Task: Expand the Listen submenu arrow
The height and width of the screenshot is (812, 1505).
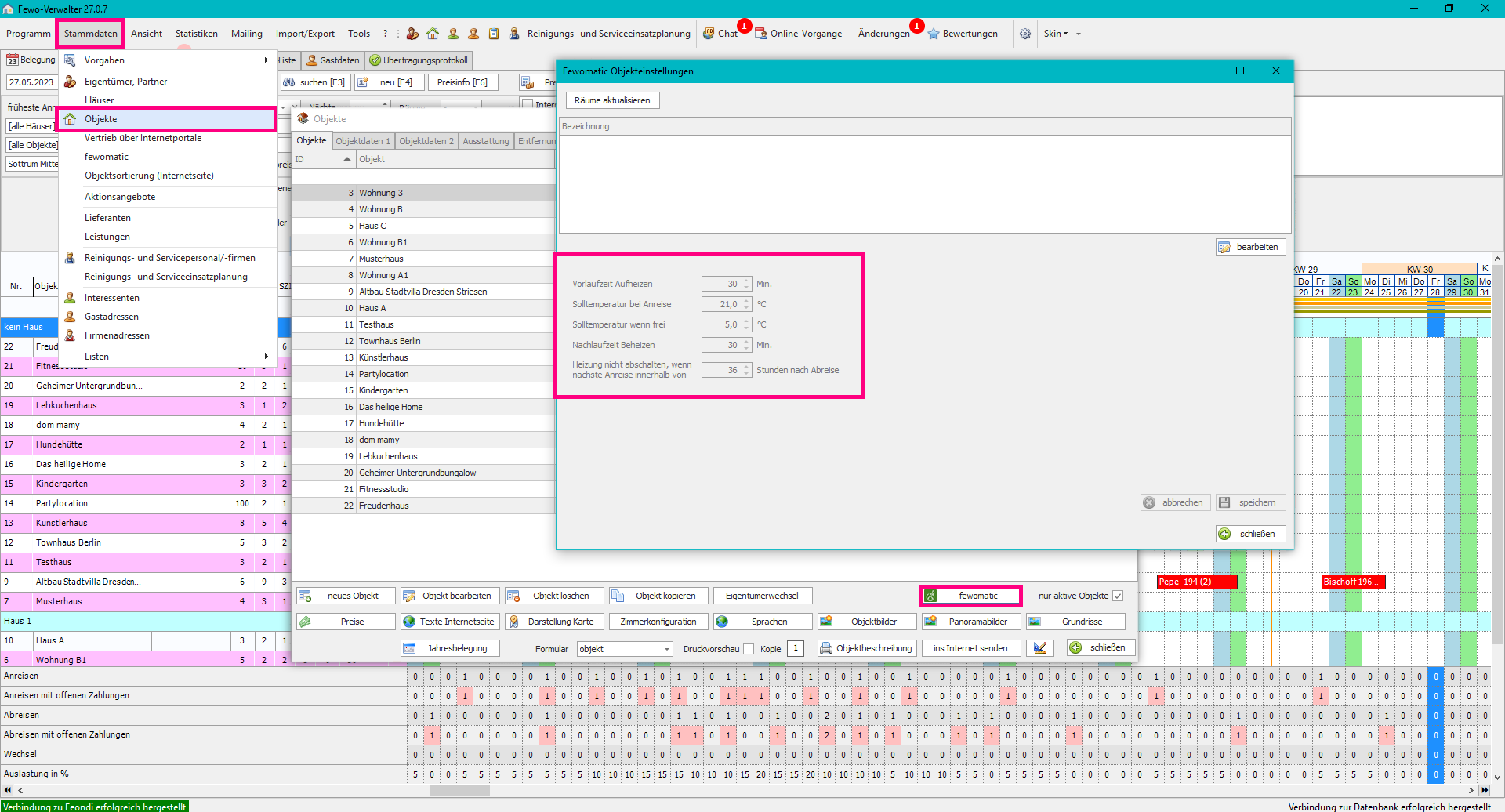Action: (267, 357)
